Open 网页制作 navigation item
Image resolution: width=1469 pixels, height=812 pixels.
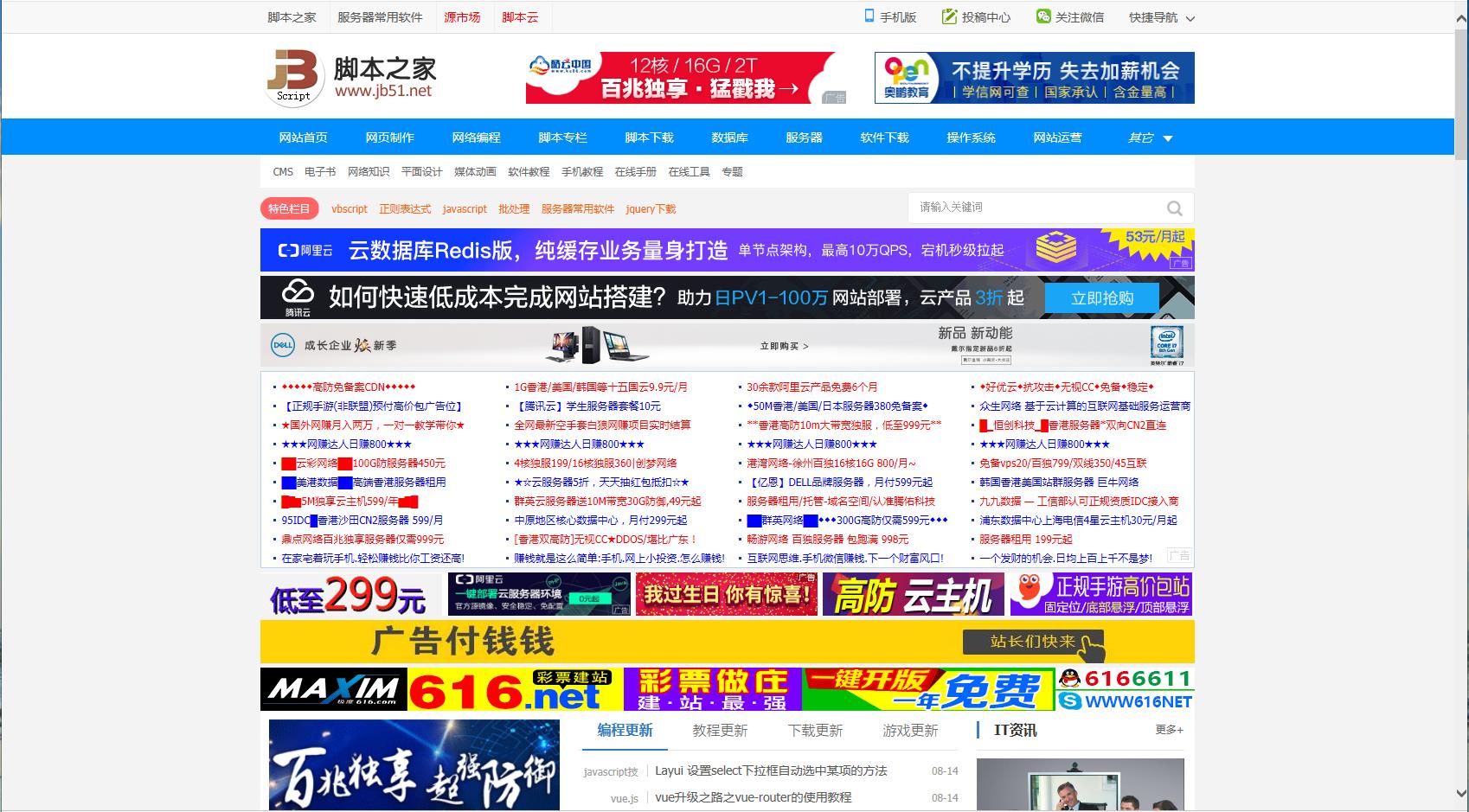click(x=389, y=137)
